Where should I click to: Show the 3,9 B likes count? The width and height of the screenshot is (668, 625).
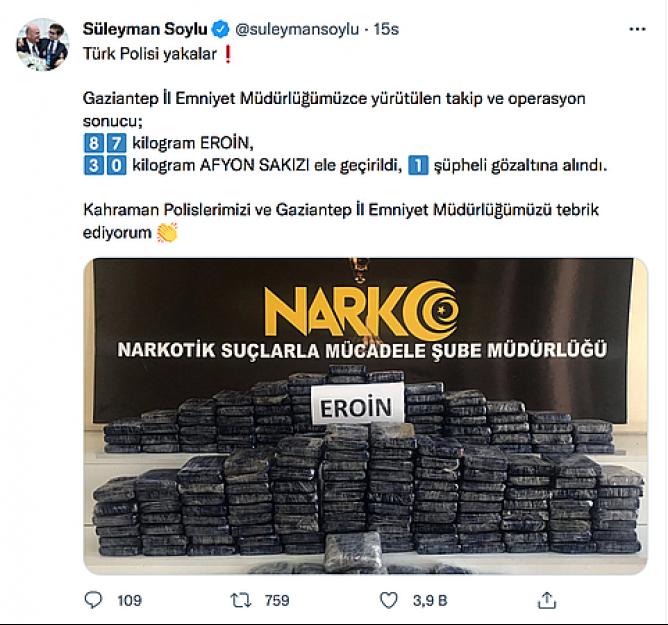pyautogui.click(x=430, y=601)
